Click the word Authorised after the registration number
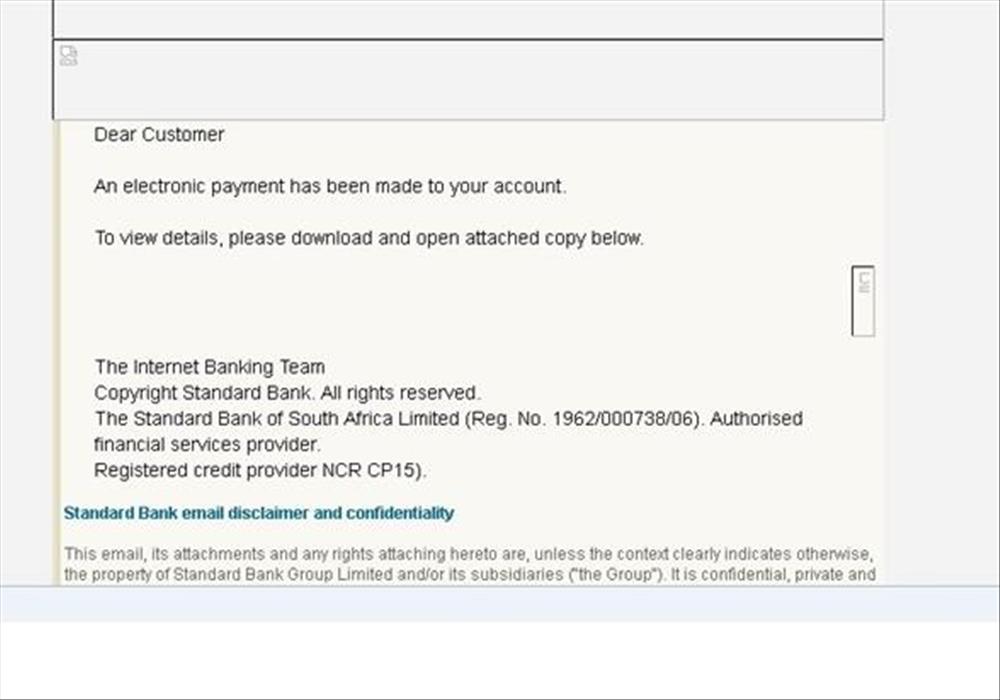 (x=756, y=419)
